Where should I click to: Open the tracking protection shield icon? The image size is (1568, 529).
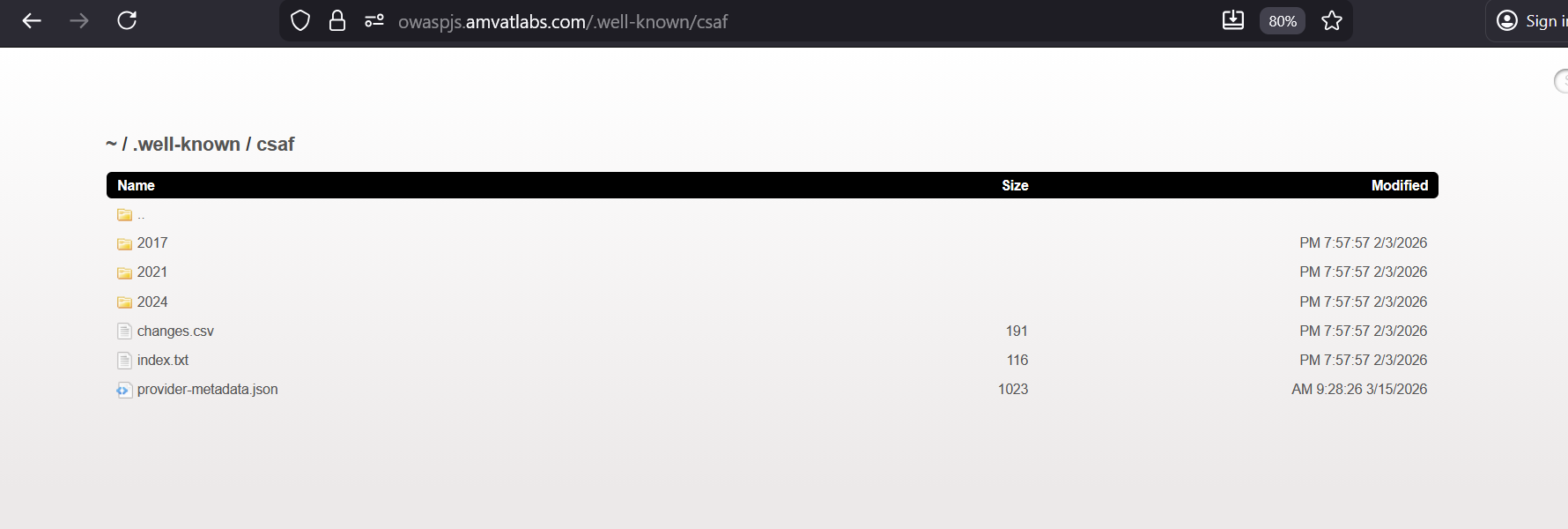pyautogui.click(x=300, y=21)
